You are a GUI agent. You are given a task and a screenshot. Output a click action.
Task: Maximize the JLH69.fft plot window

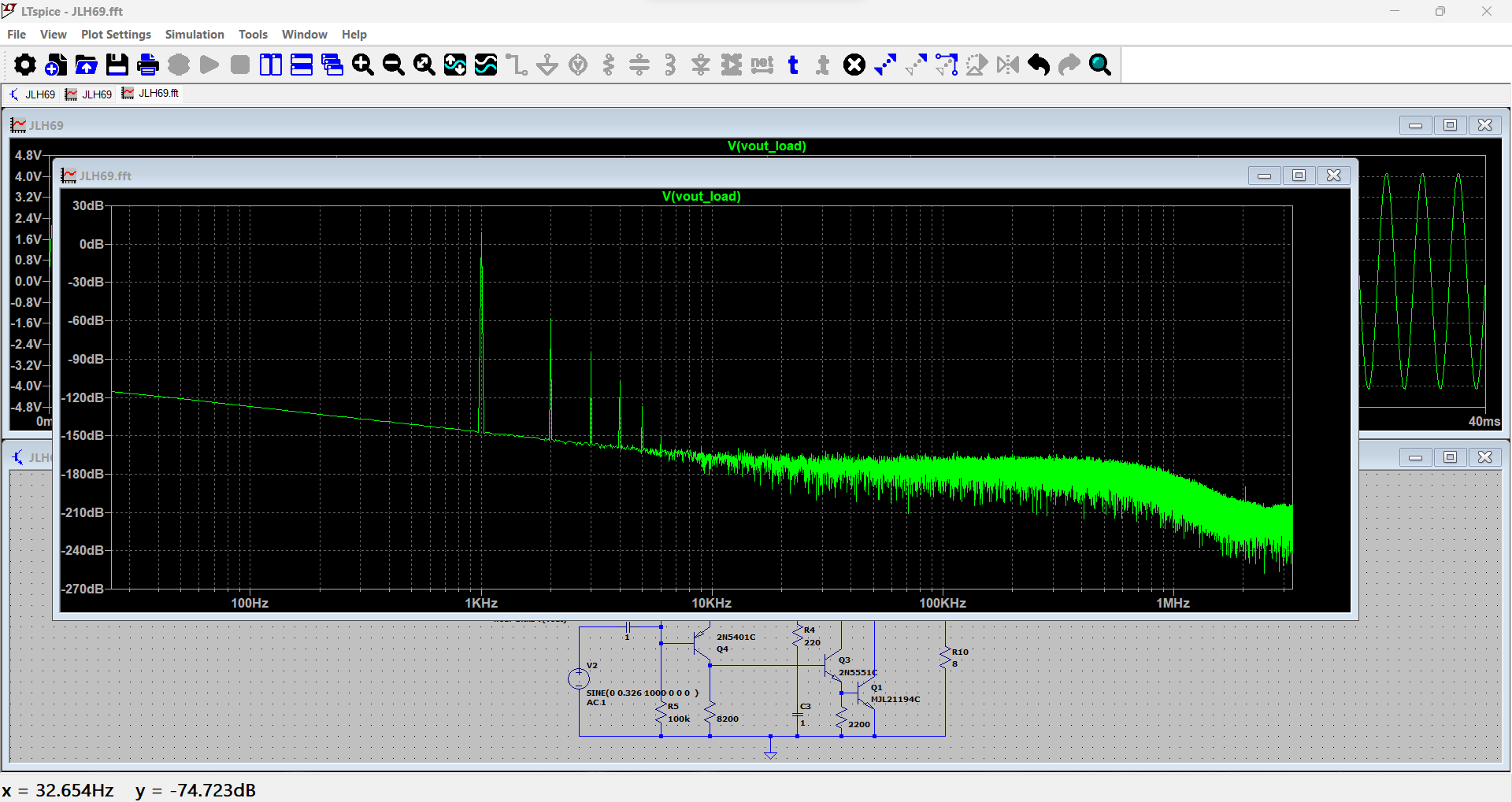(x=1299, y=176)
